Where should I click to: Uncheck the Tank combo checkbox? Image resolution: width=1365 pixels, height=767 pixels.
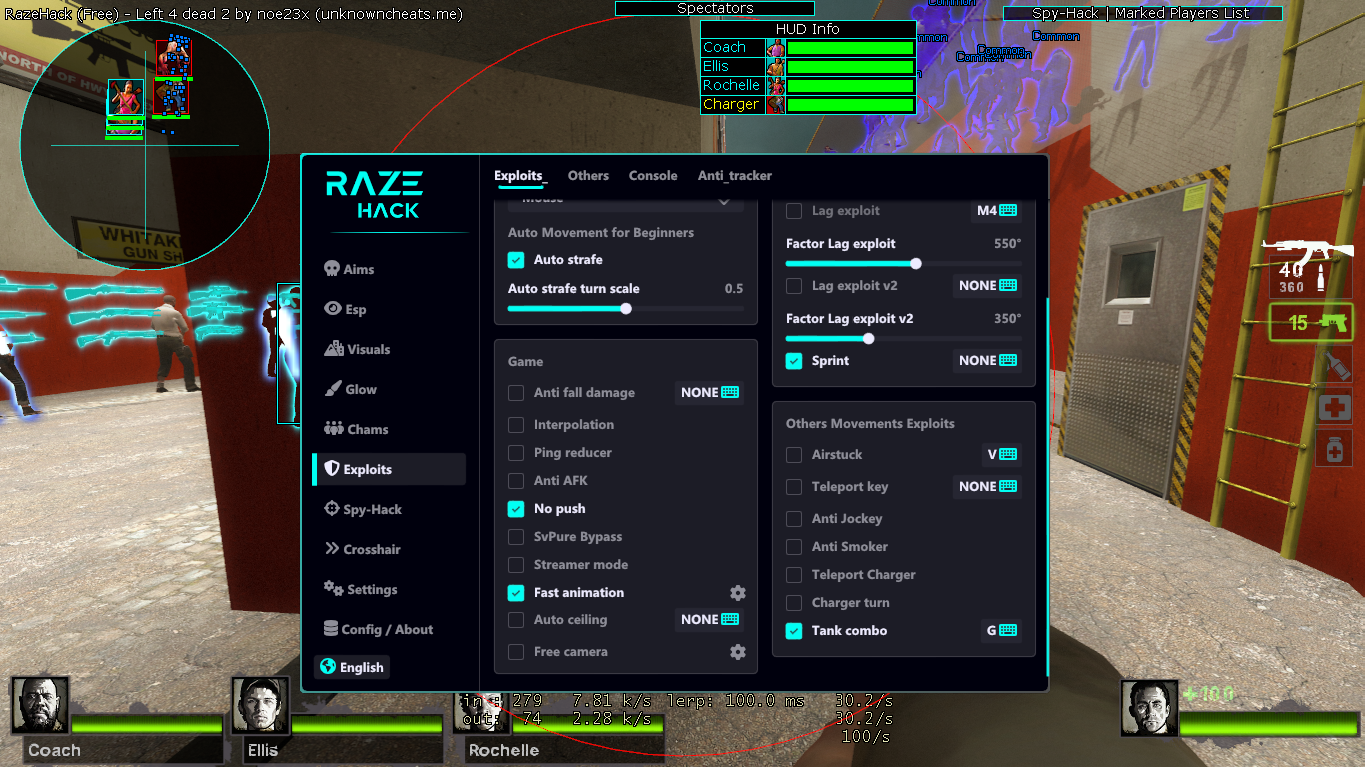tap(794, 631)
